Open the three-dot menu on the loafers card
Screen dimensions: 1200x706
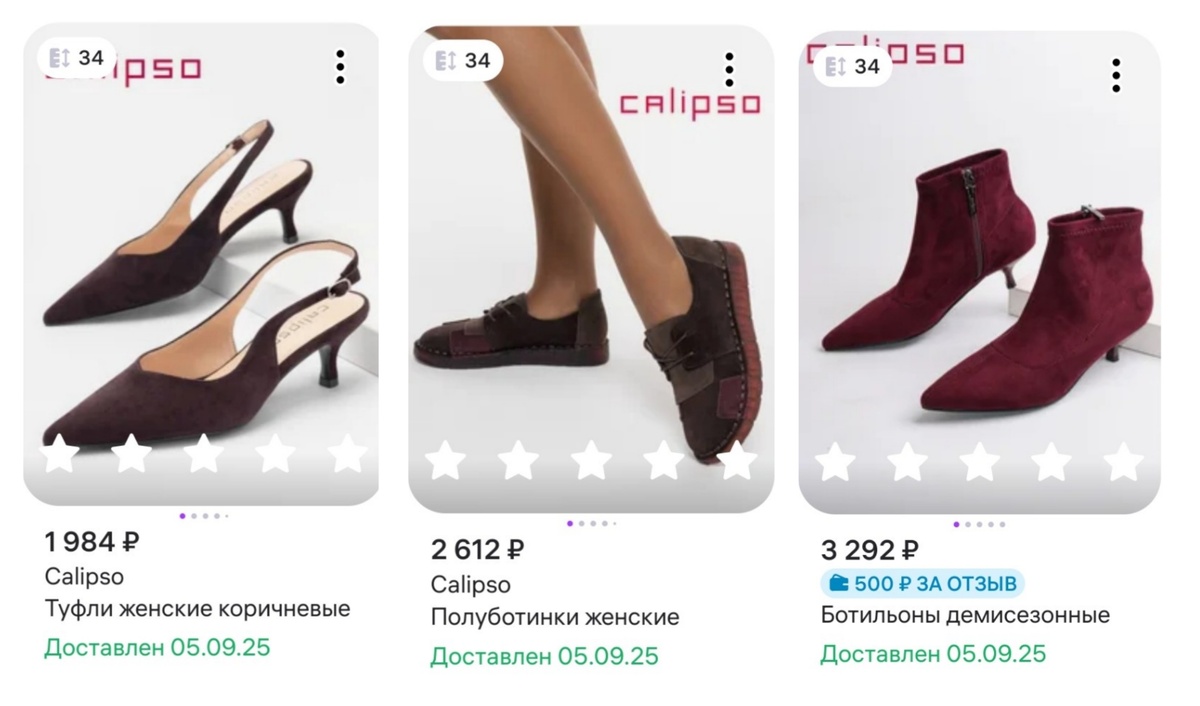point(731,69)
